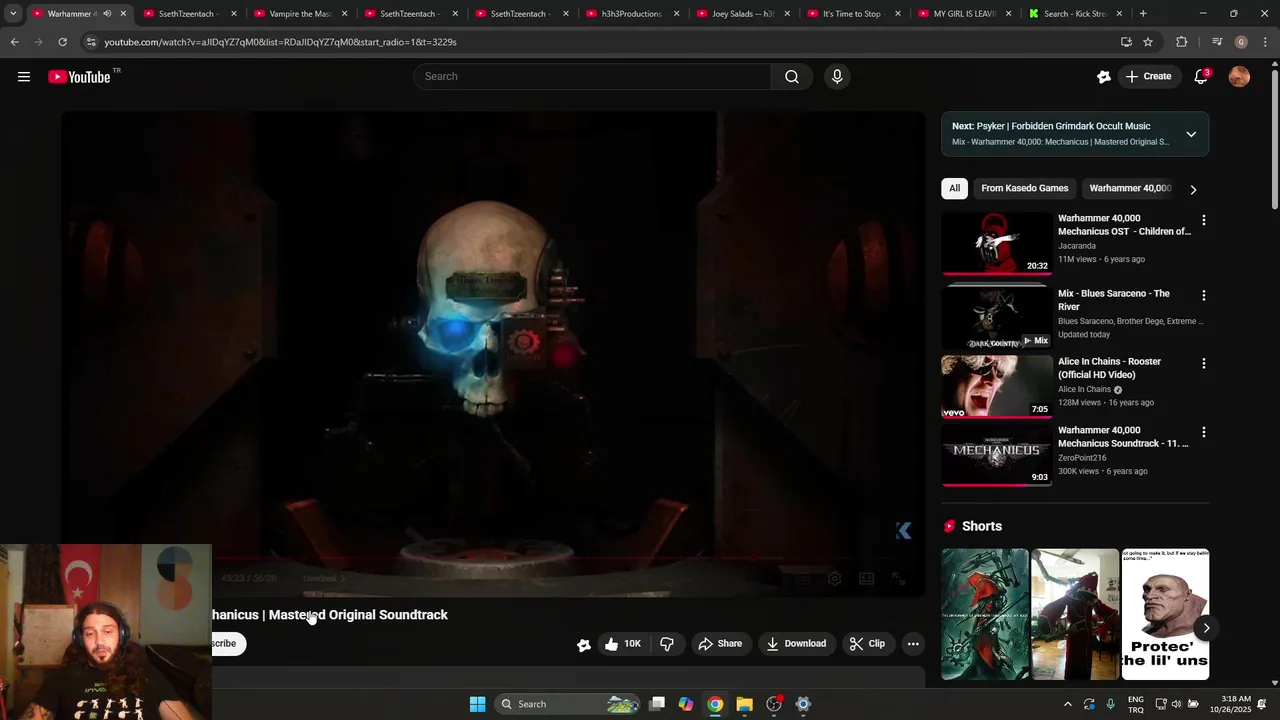View site information icon in the address bar
This screenshot has height=720, width=1280.
point(91,42)
